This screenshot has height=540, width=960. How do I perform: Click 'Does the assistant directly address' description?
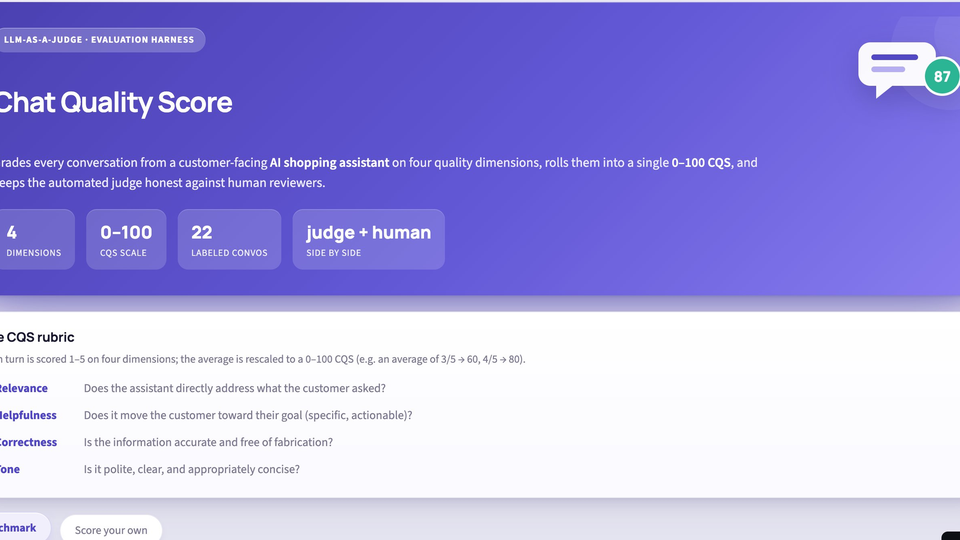(234, 388)
